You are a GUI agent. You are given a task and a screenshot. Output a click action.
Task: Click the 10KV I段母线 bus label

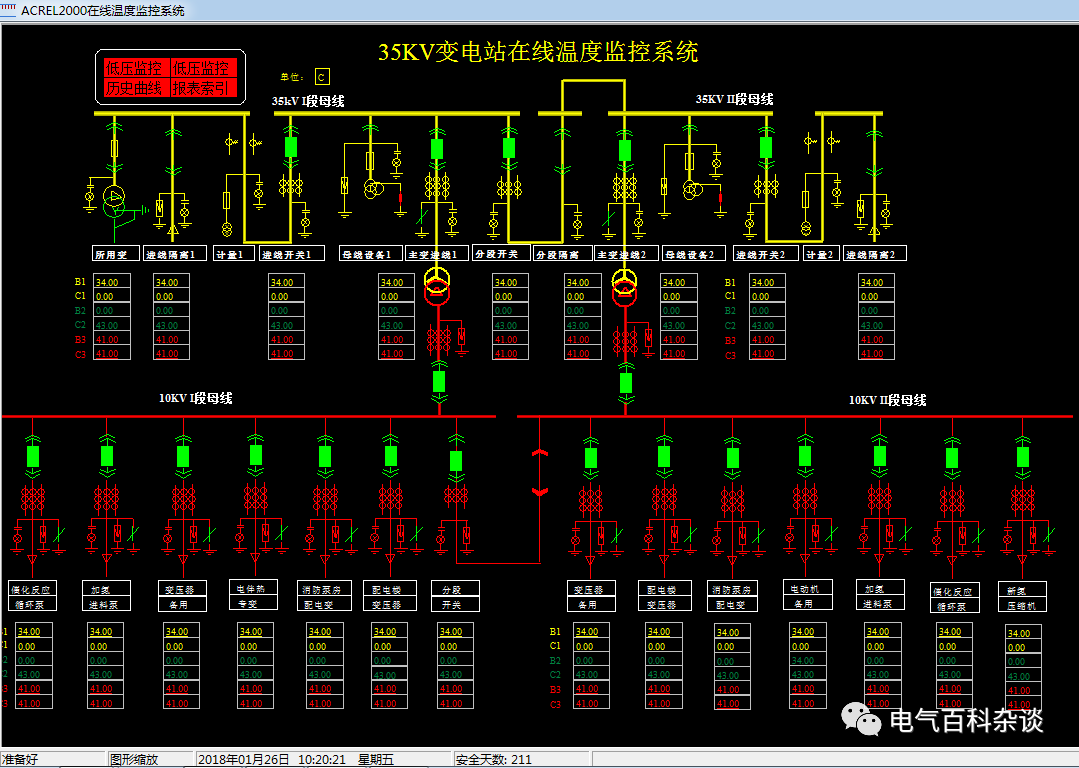[195, 398]
